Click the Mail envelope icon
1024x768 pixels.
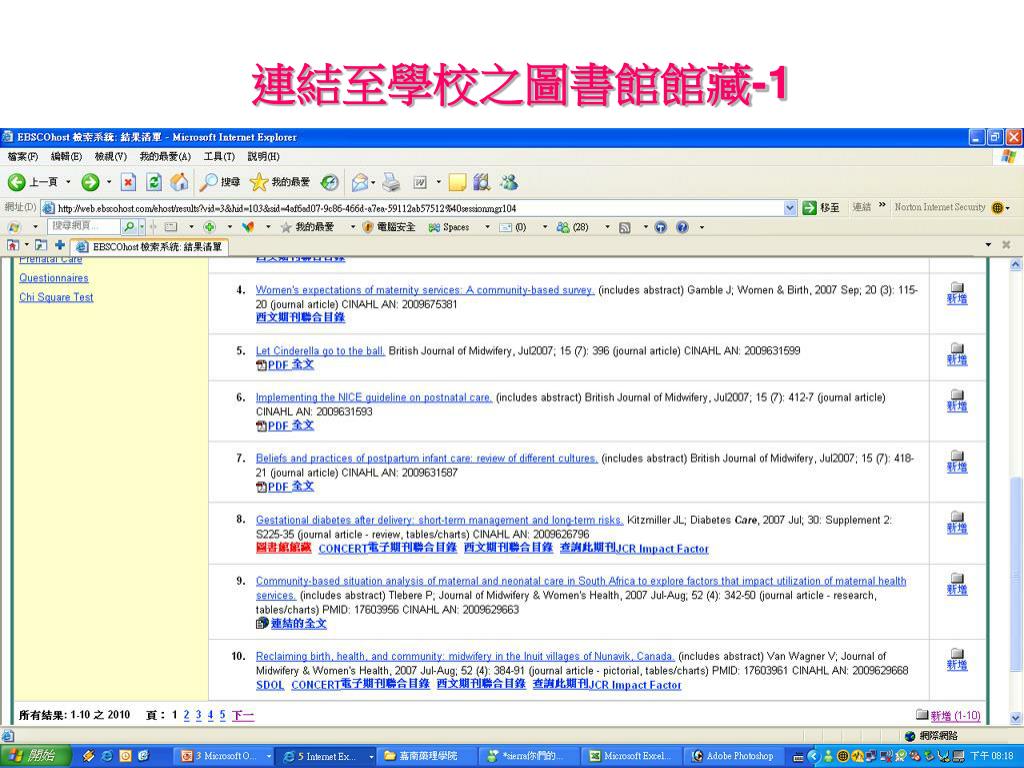pos(359,182)
